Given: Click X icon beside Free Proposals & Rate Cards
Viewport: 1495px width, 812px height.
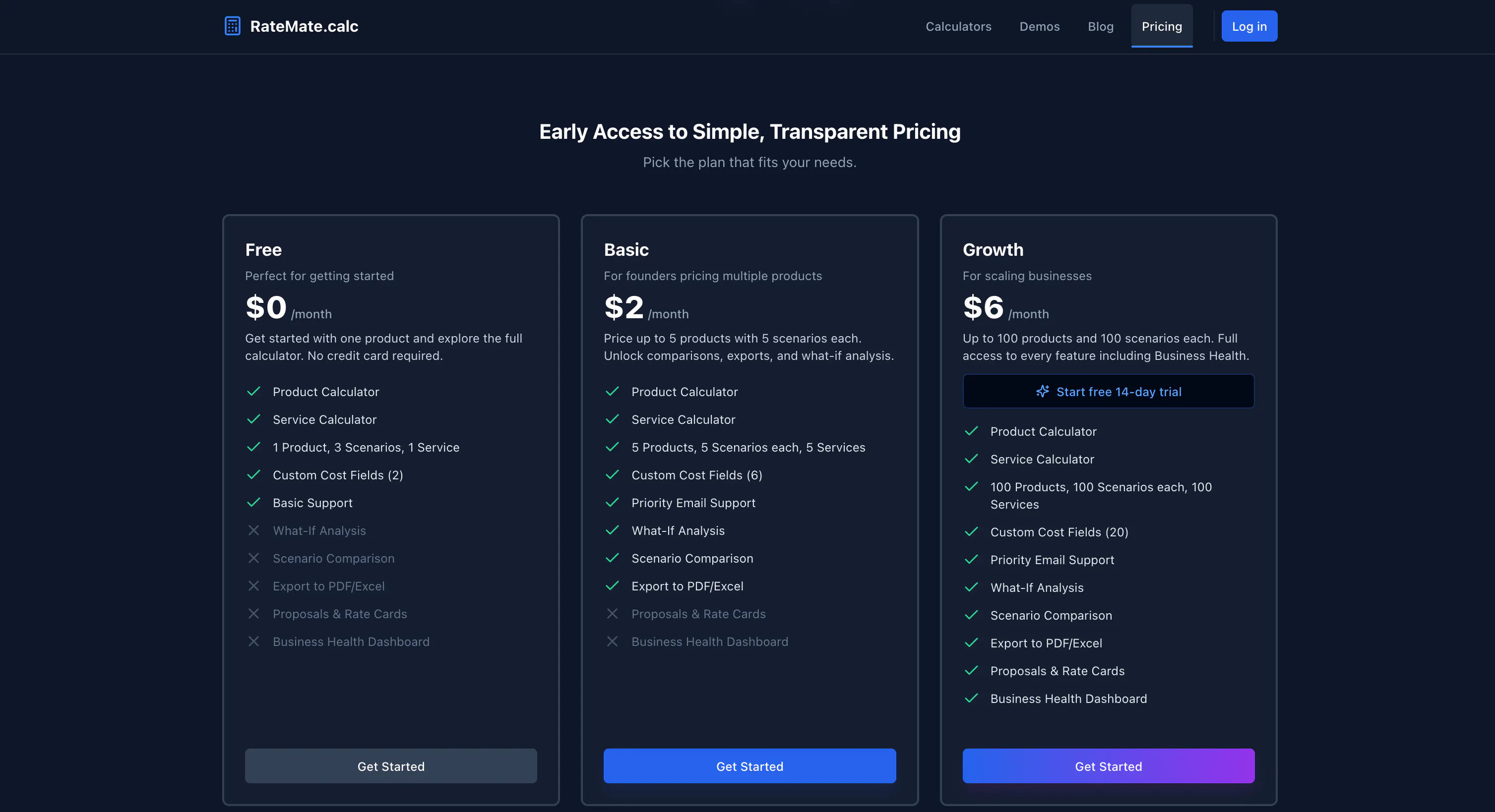Looking at the screenshot, I should pyautogui.click(x=253, y=614).
